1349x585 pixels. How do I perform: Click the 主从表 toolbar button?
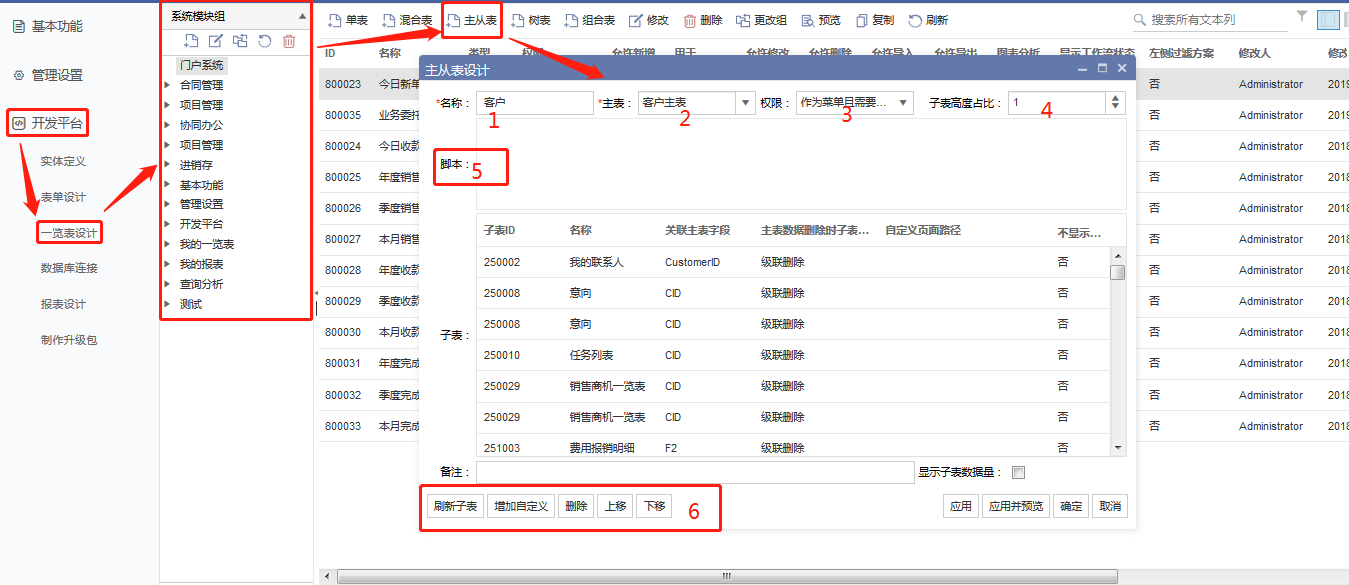[x=471, y=20]
